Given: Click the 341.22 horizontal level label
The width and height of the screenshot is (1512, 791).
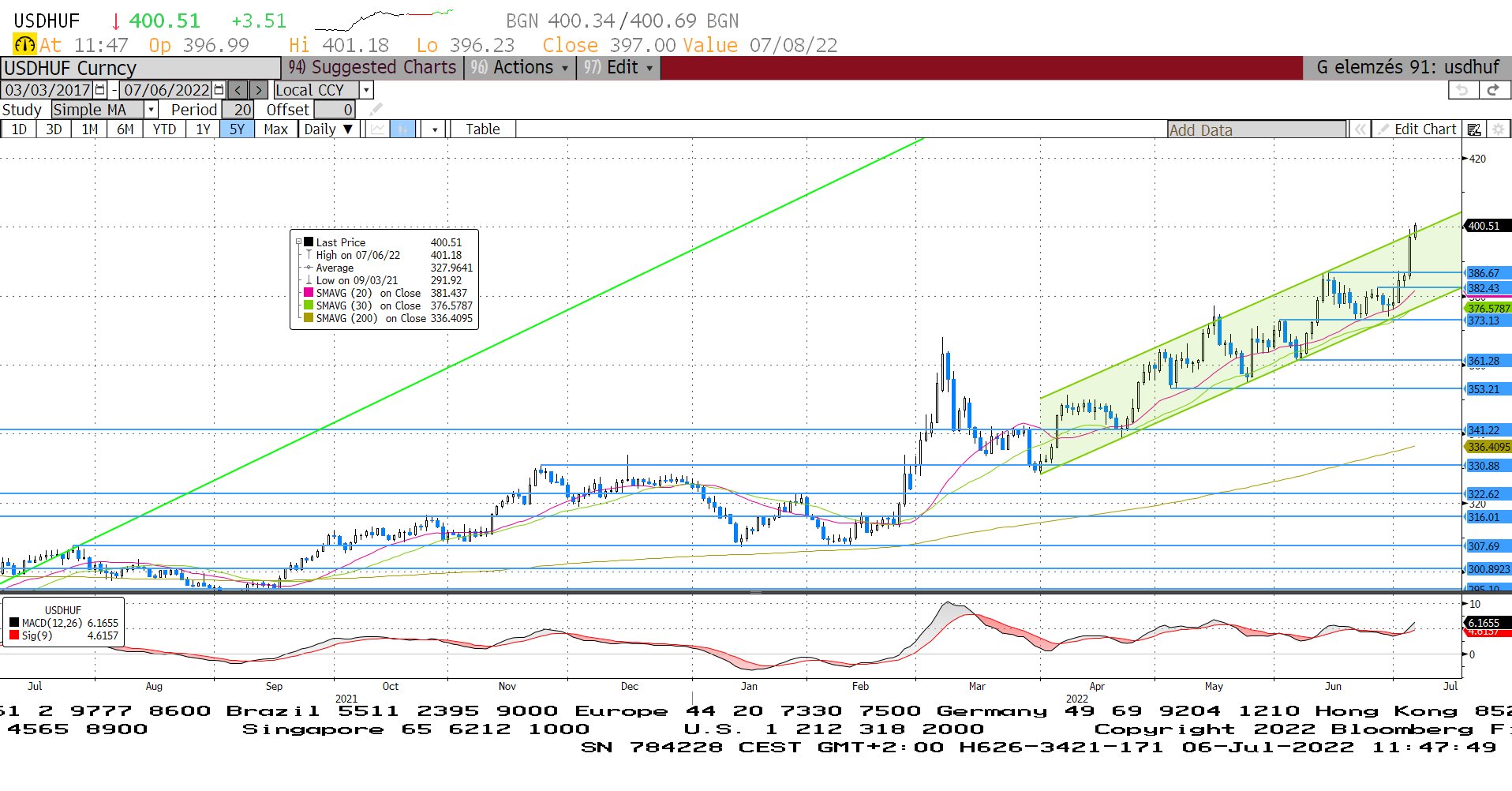Looking at the screenshot, I should click(x=1487, y=430).
